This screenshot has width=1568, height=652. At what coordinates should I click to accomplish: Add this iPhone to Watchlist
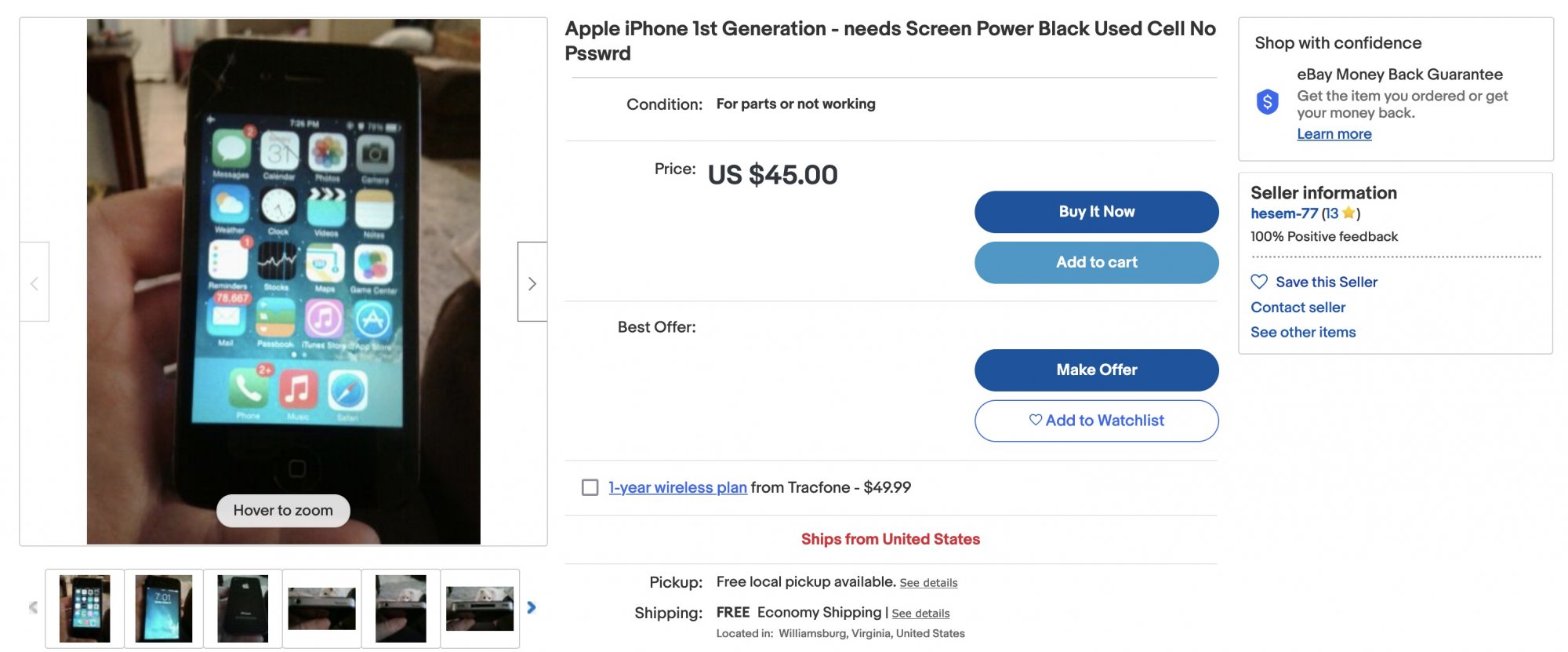coord(1096,421)
